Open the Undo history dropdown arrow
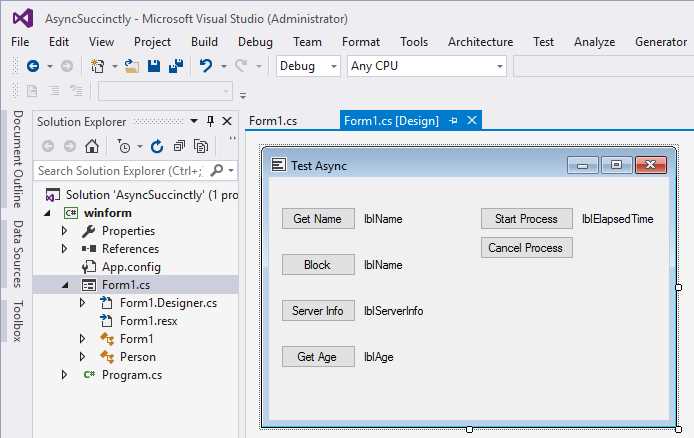 click(x=224, y=66)
